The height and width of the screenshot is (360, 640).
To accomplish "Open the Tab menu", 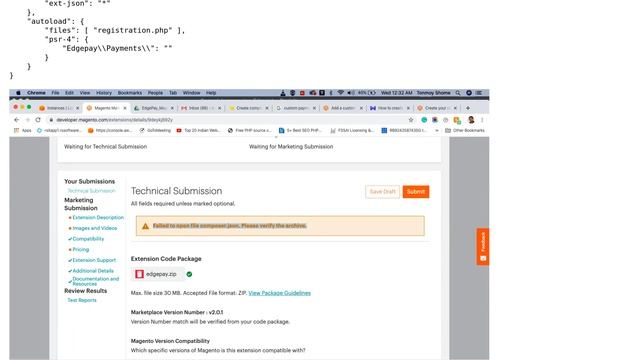I will click(x=173, y=93).
